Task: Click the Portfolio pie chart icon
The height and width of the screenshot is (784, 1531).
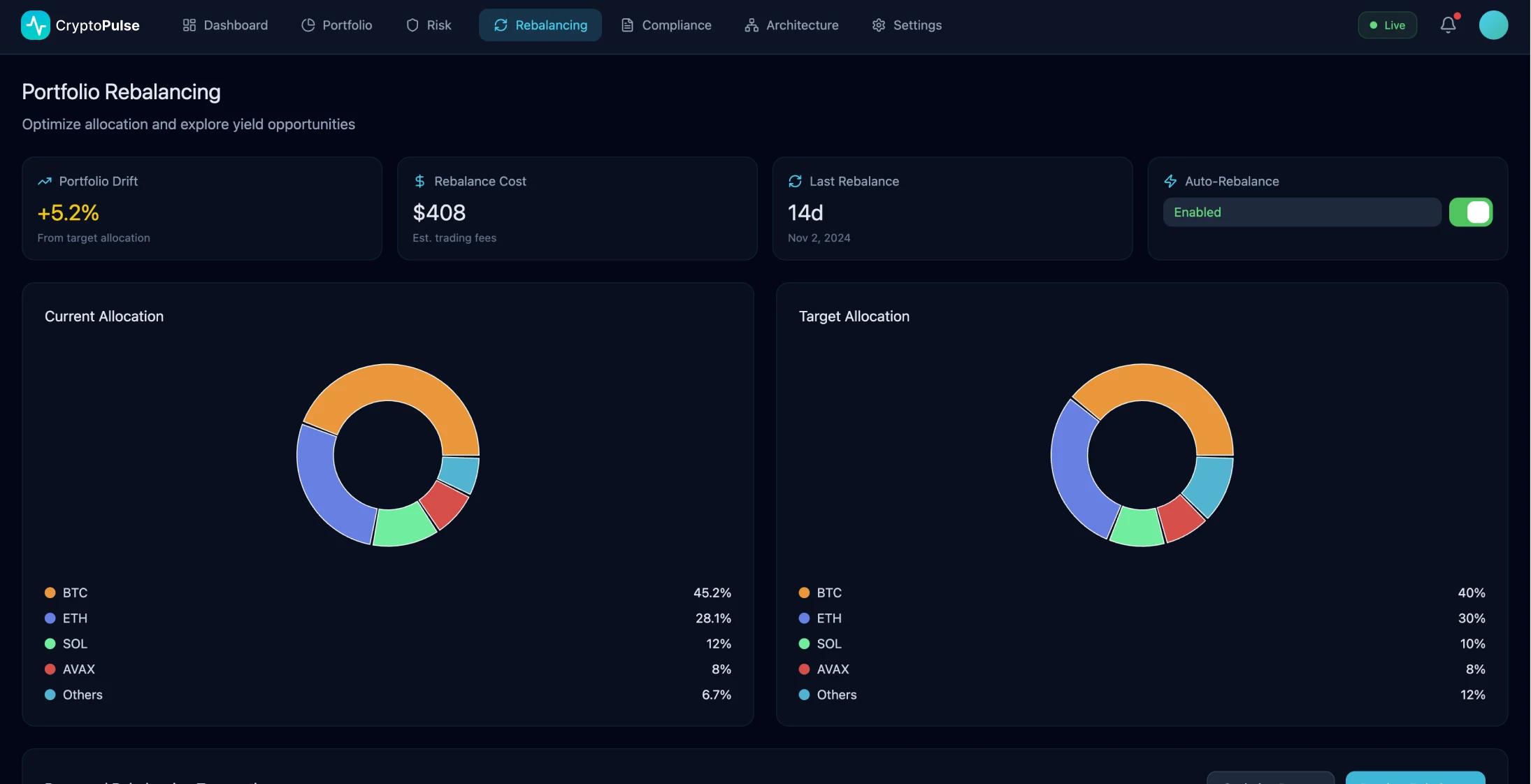Action: [308, 25]
